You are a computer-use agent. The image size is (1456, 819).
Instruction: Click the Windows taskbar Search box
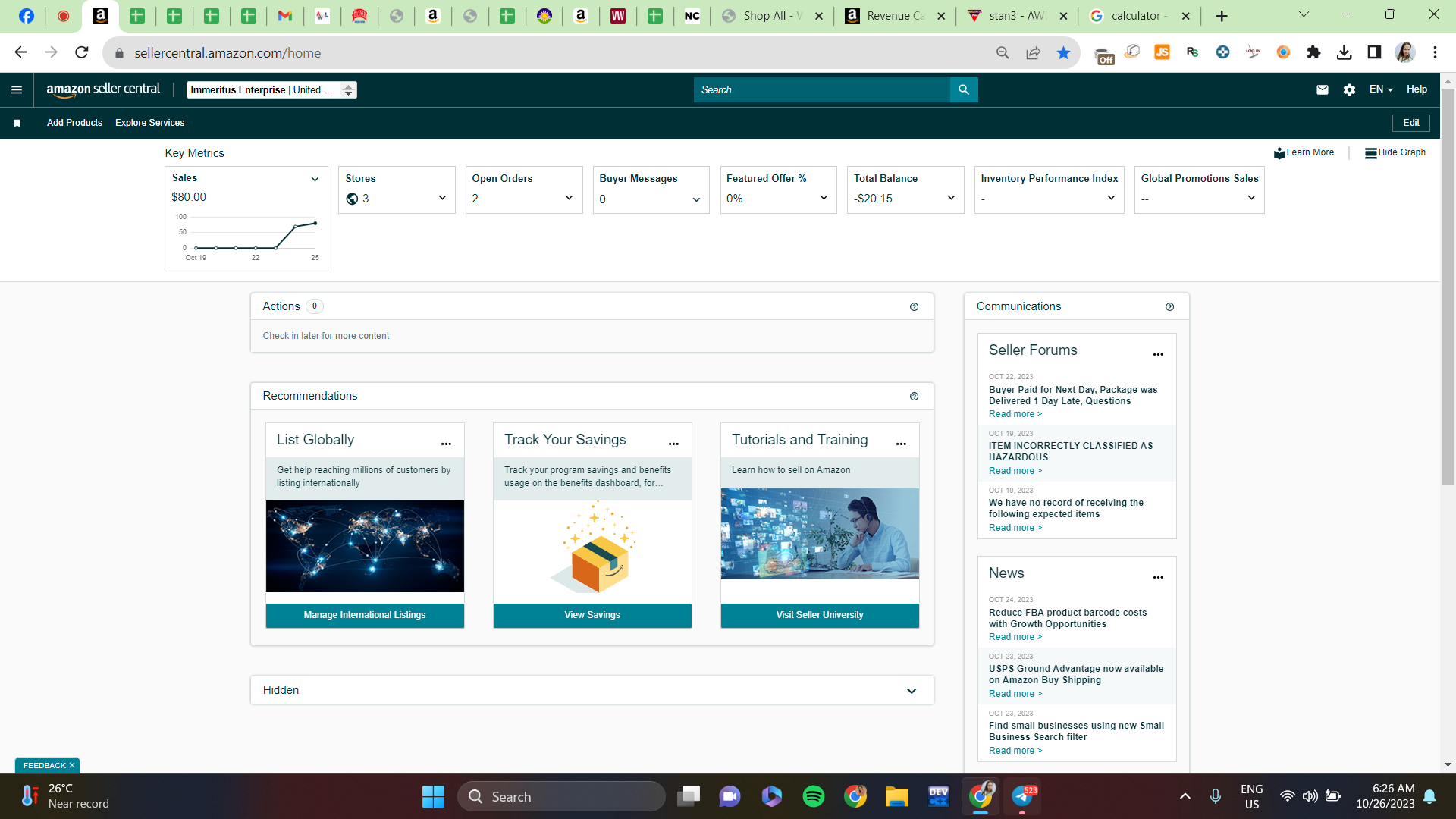click(561, 796)
